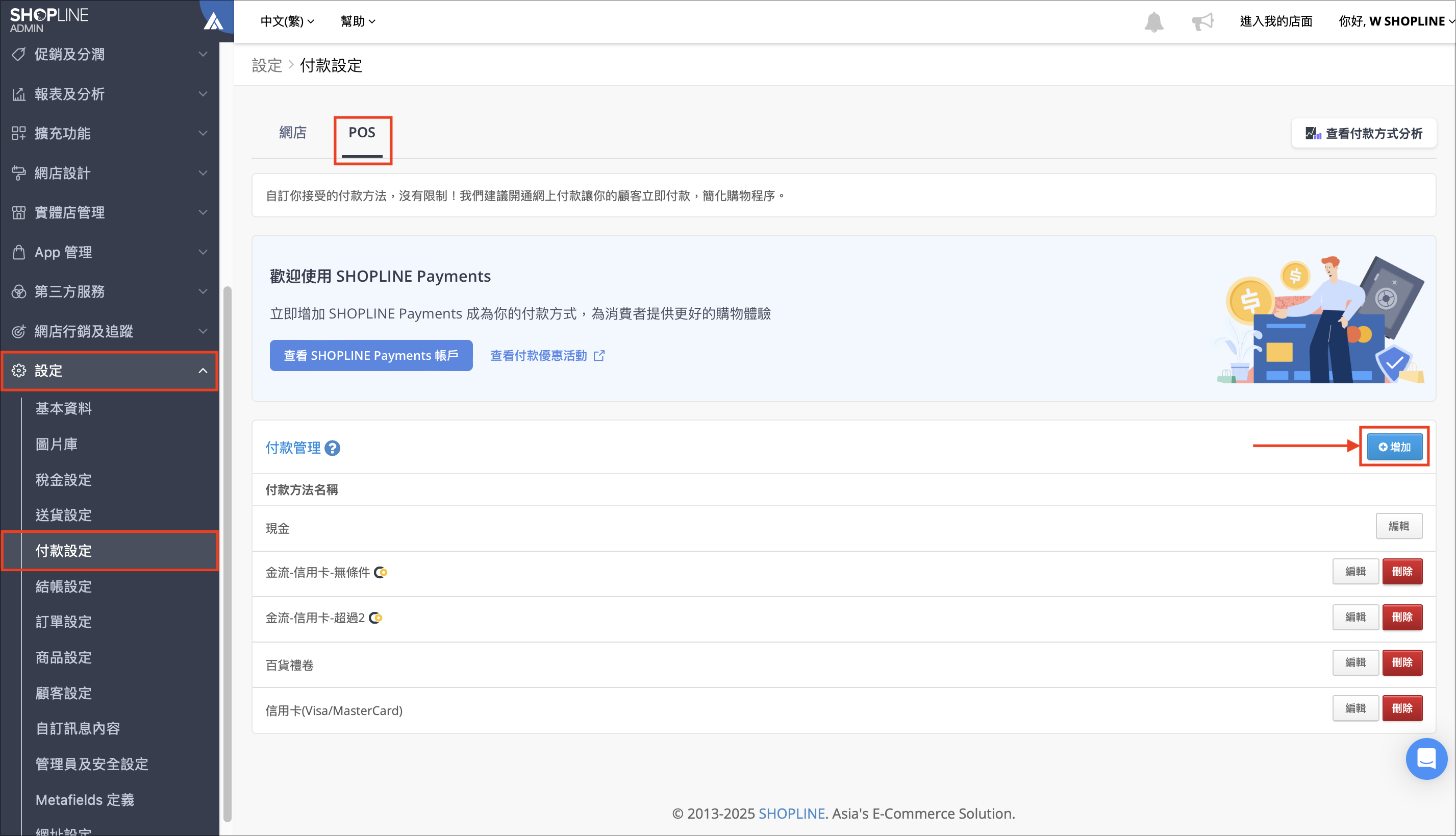The image size is (1456, 836).
Task: Open 訂單設定 in the settings submenu
Action: pos(63,622)
